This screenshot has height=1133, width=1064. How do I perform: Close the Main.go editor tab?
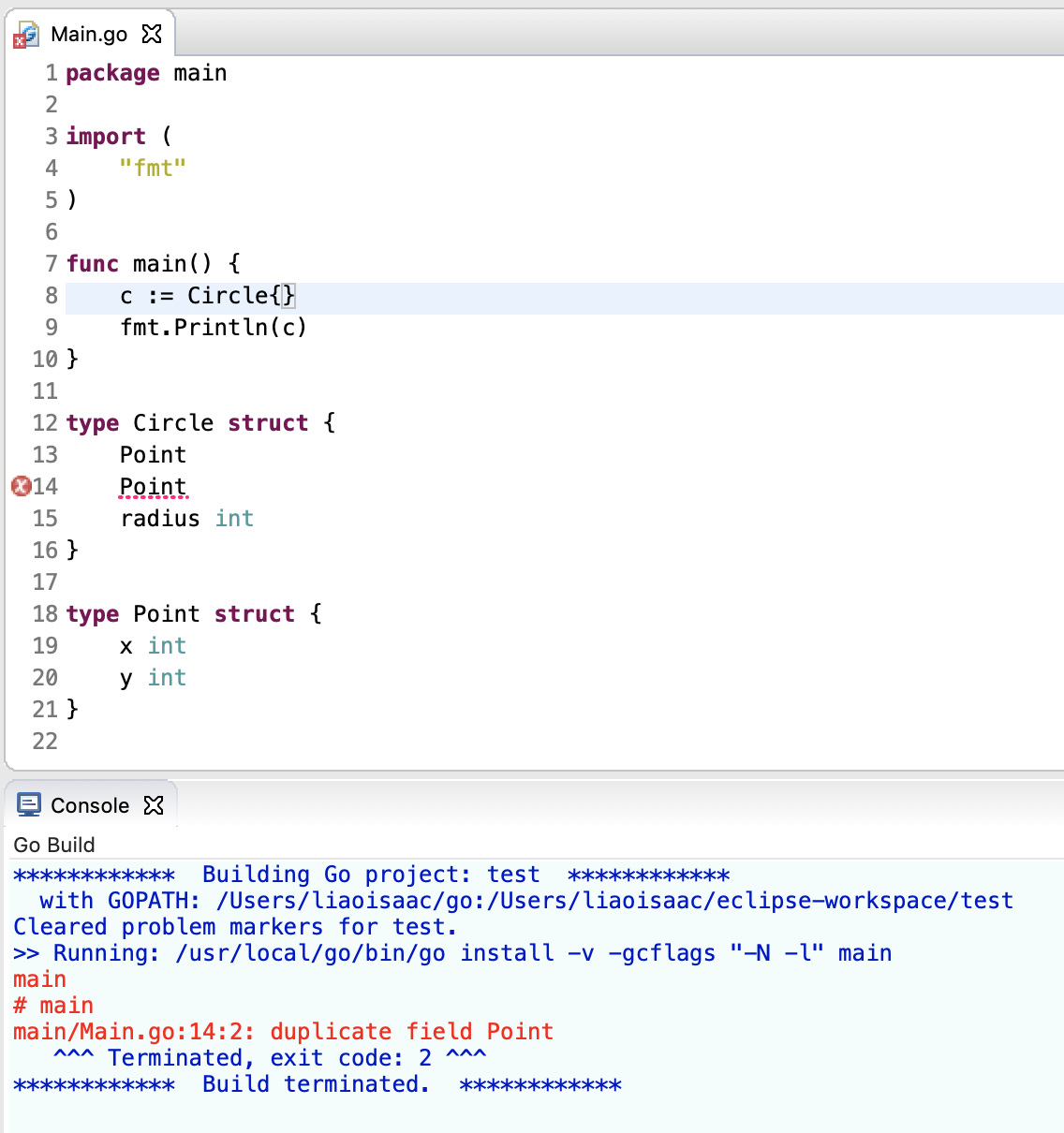pos(152,35)
